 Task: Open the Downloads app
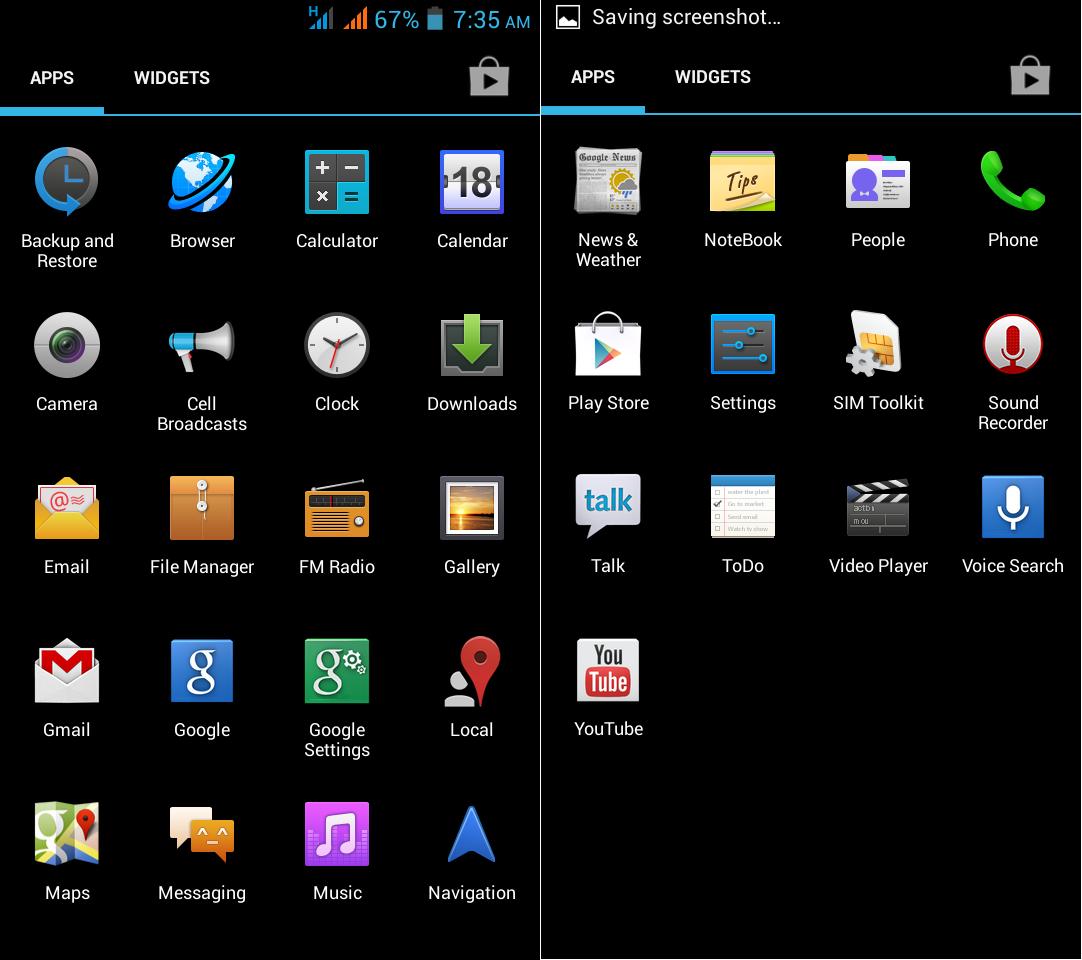[472, 344]
